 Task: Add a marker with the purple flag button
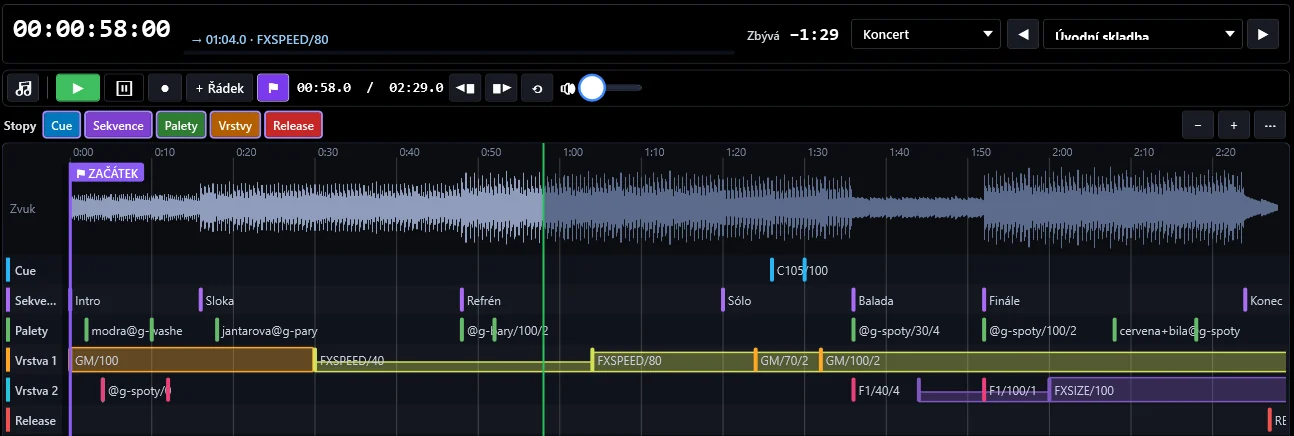273,88
